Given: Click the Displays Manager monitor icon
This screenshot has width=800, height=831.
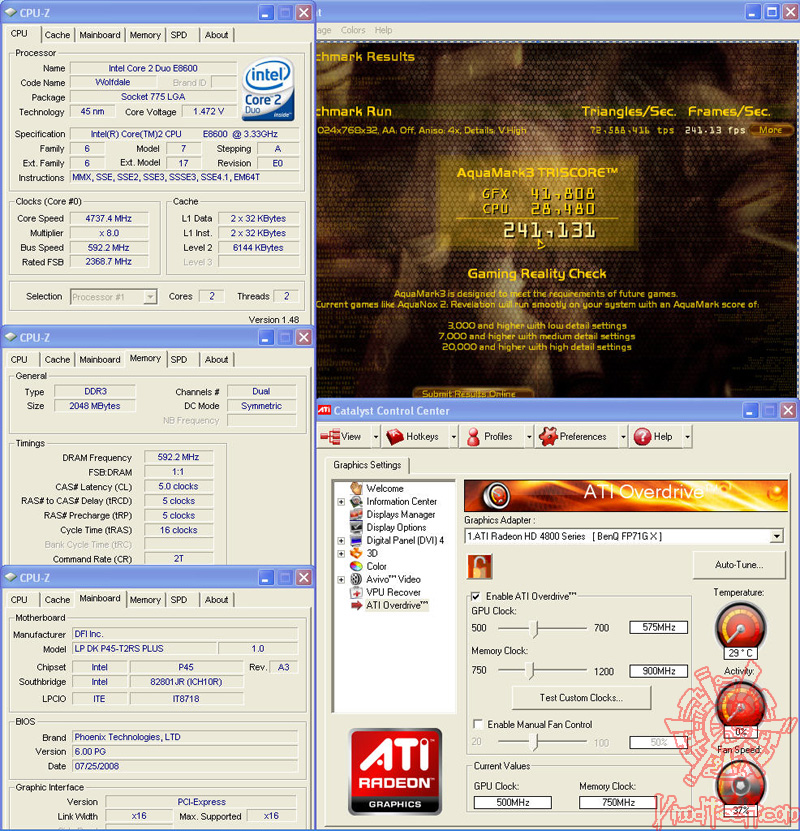Looking at the screenshot, I should [x=356, y=514].
